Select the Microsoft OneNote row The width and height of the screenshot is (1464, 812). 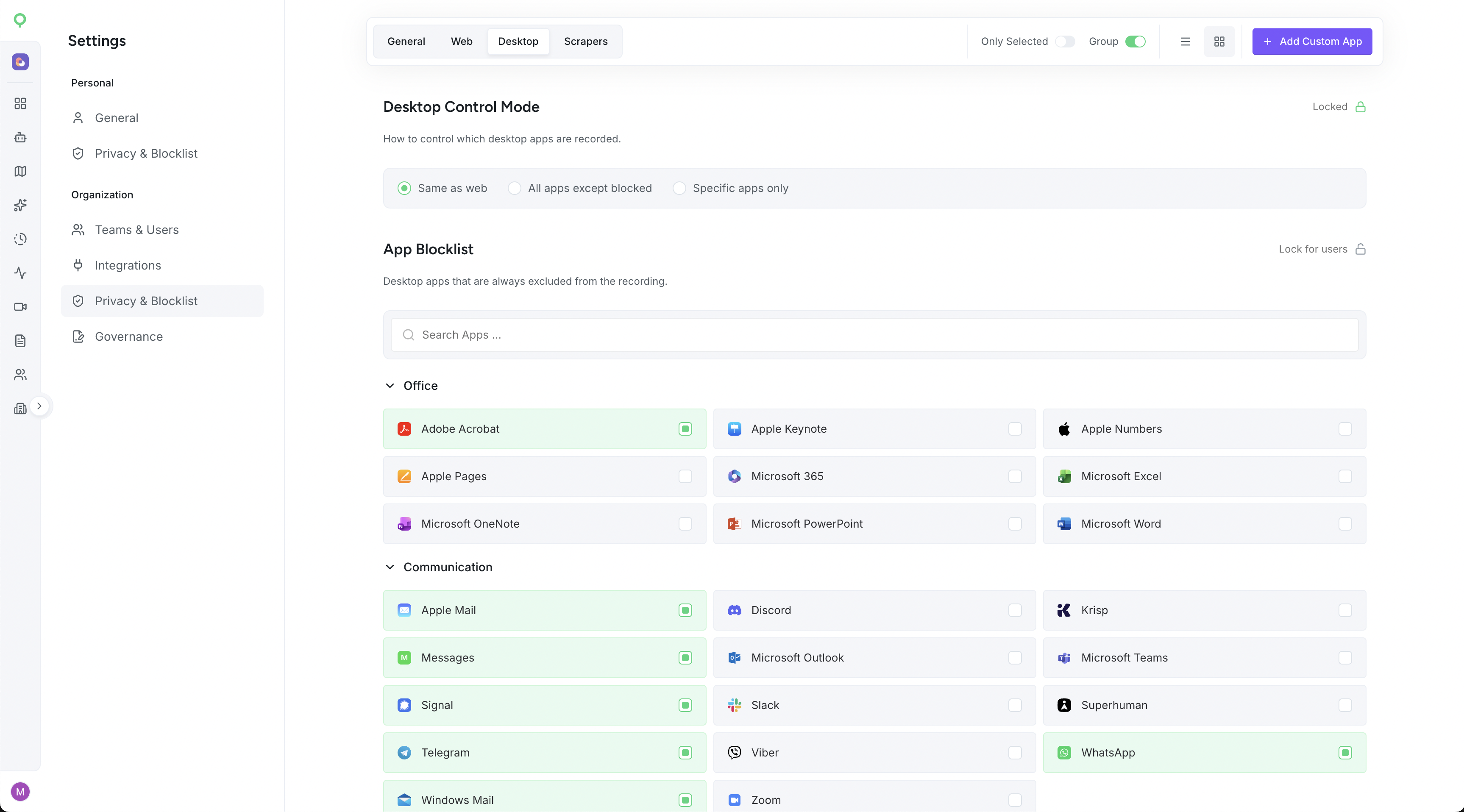(x=545, y=524)
